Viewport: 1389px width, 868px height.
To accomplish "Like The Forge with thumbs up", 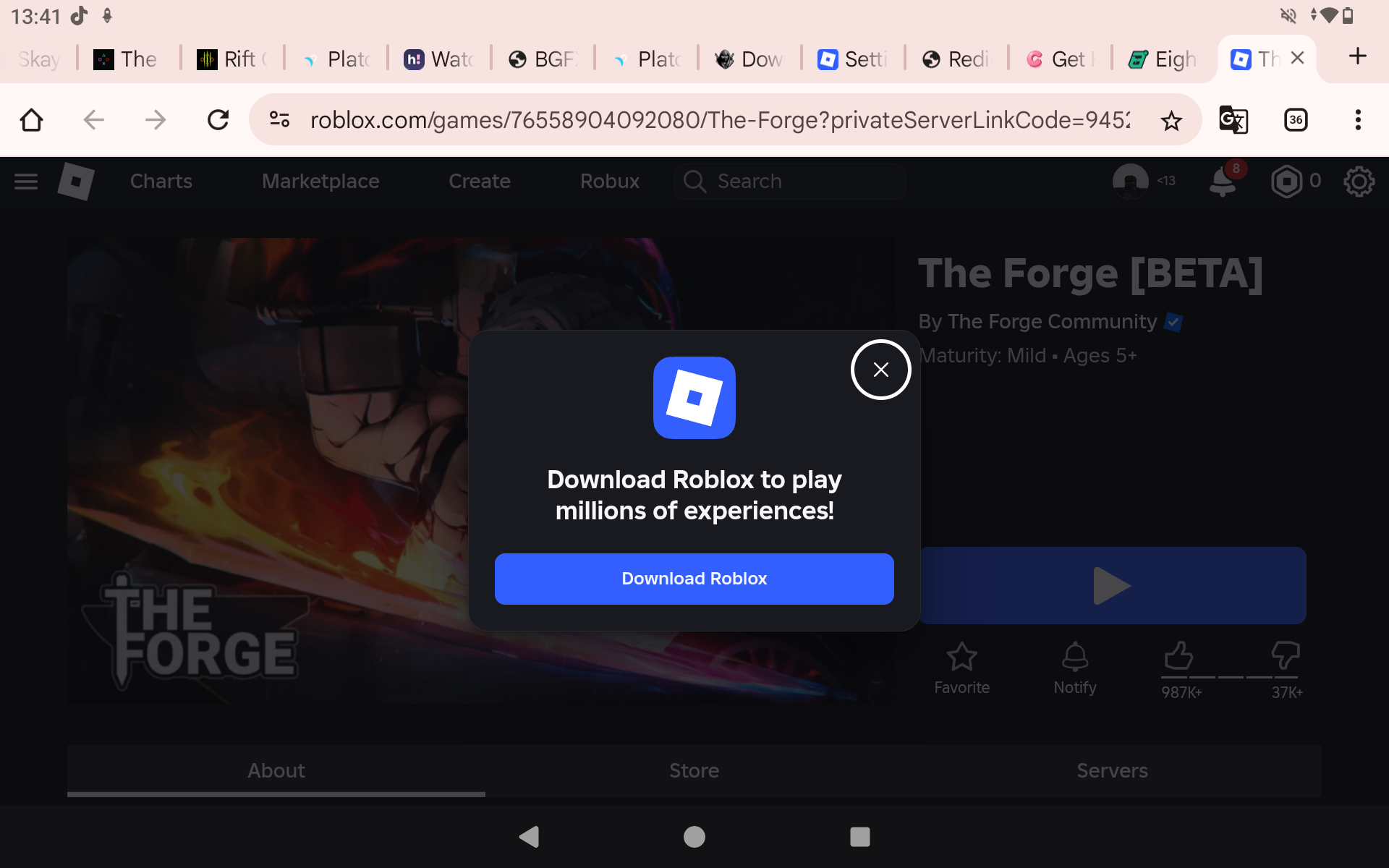I will tap(1179, 656).
